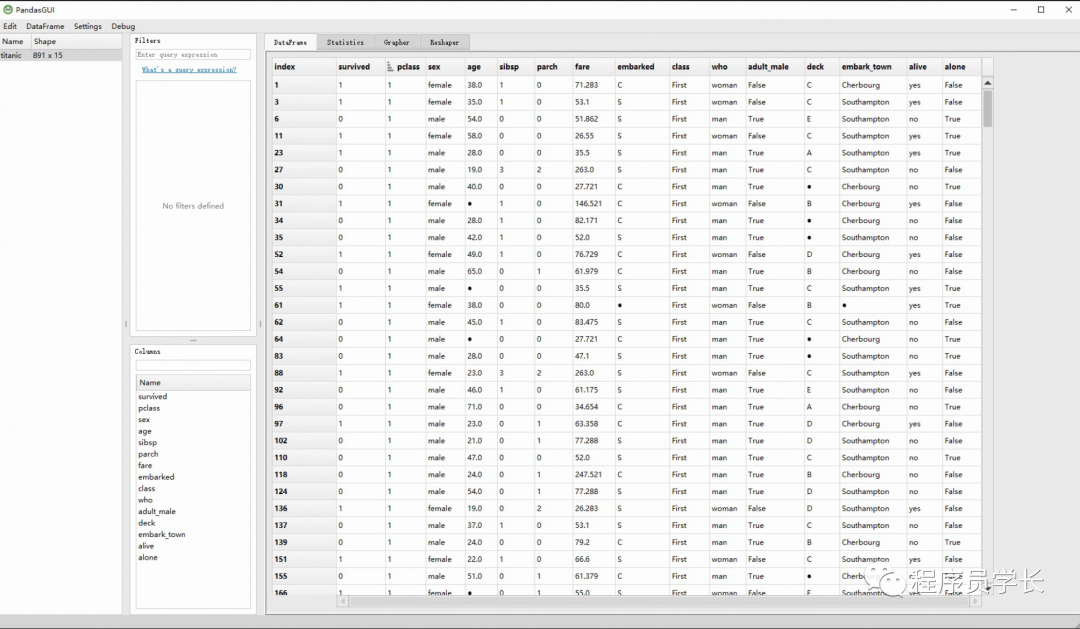Select 'embarked' in the Columns list
This screenshot has height=629, width=1080.
[x=156, y=477]
